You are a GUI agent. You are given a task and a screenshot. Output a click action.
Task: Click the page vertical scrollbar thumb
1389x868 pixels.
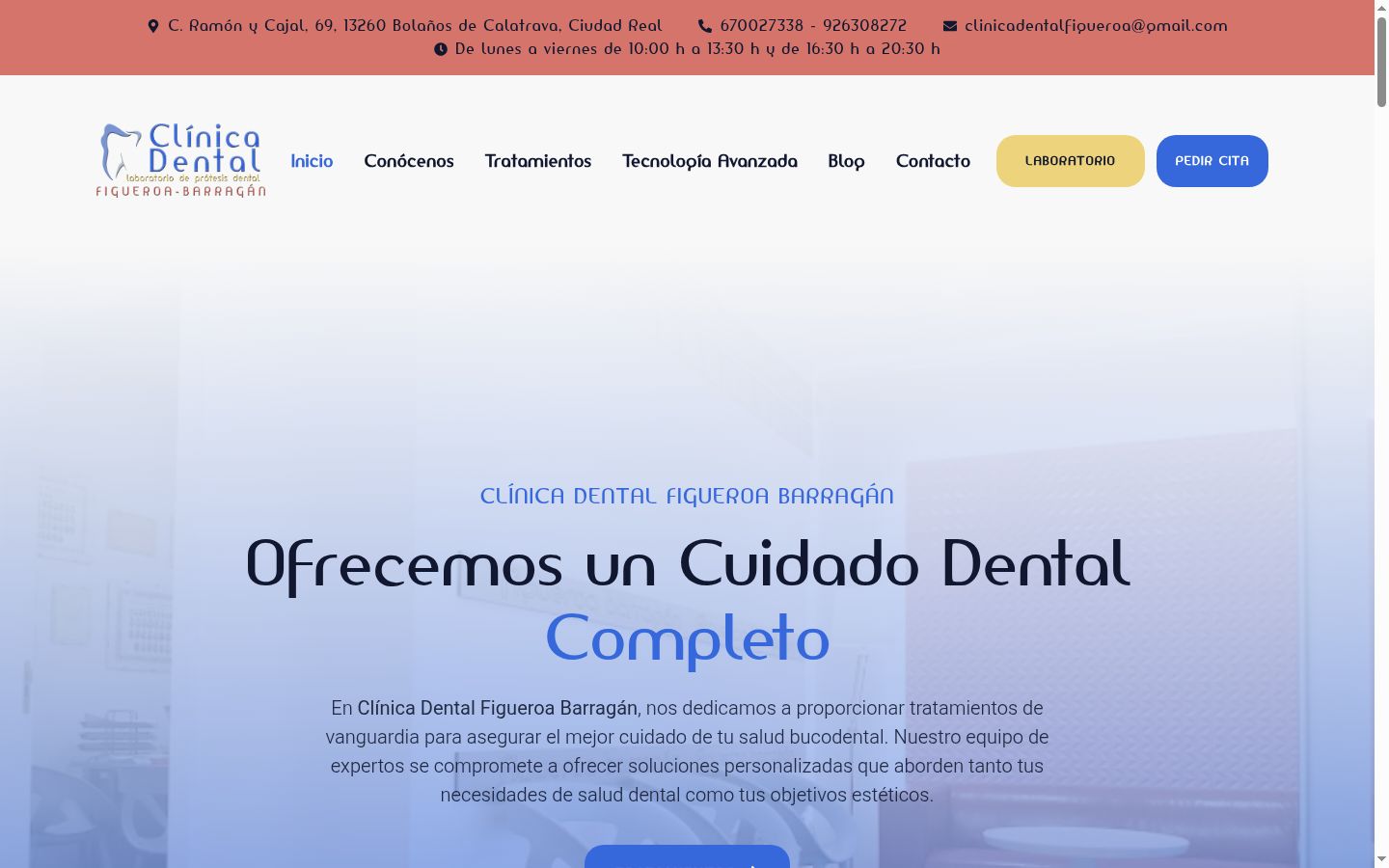click(1381, 60)
